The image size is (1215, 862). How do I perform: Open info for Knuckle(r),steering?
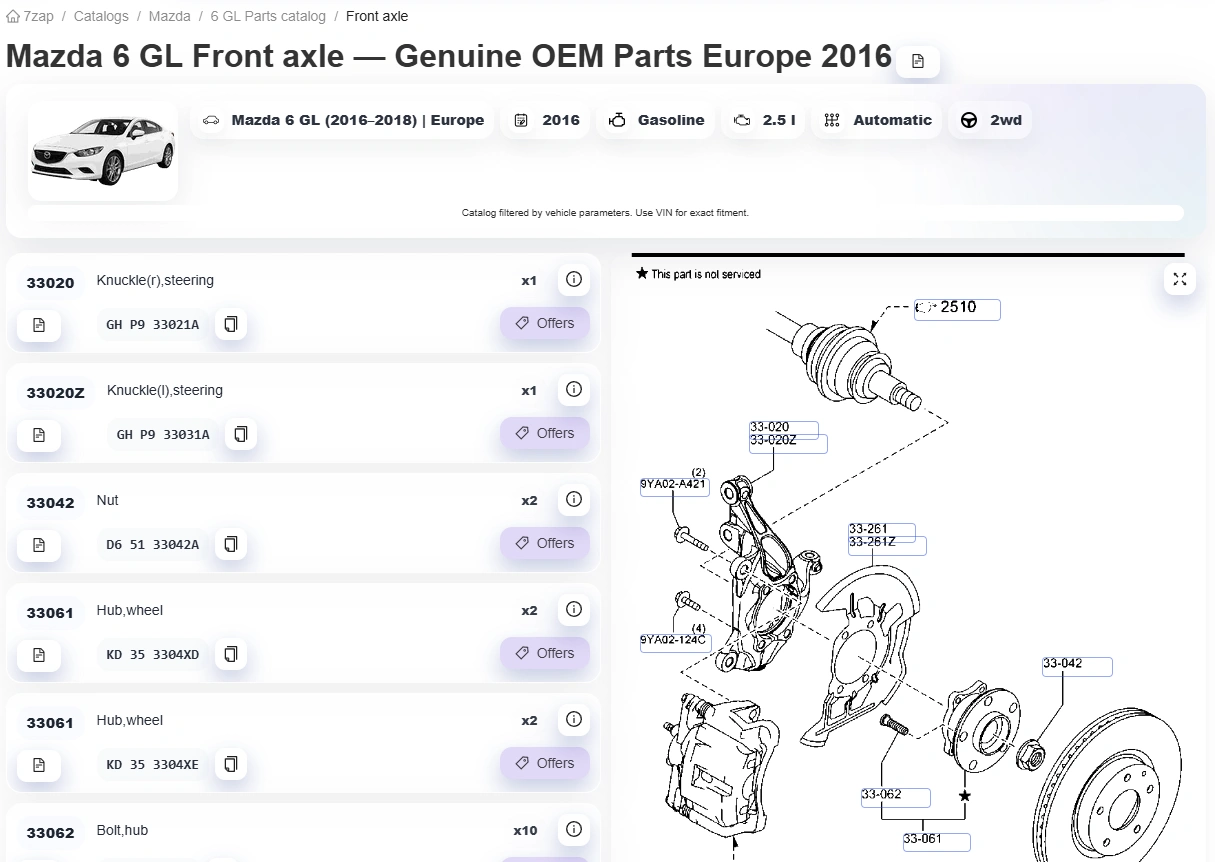pyautogui.click(x=574, y=280)
